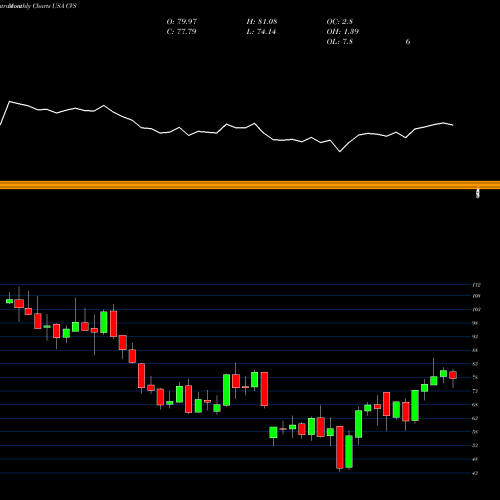Click the close price text 'C: 77.79'

point(181,32)
